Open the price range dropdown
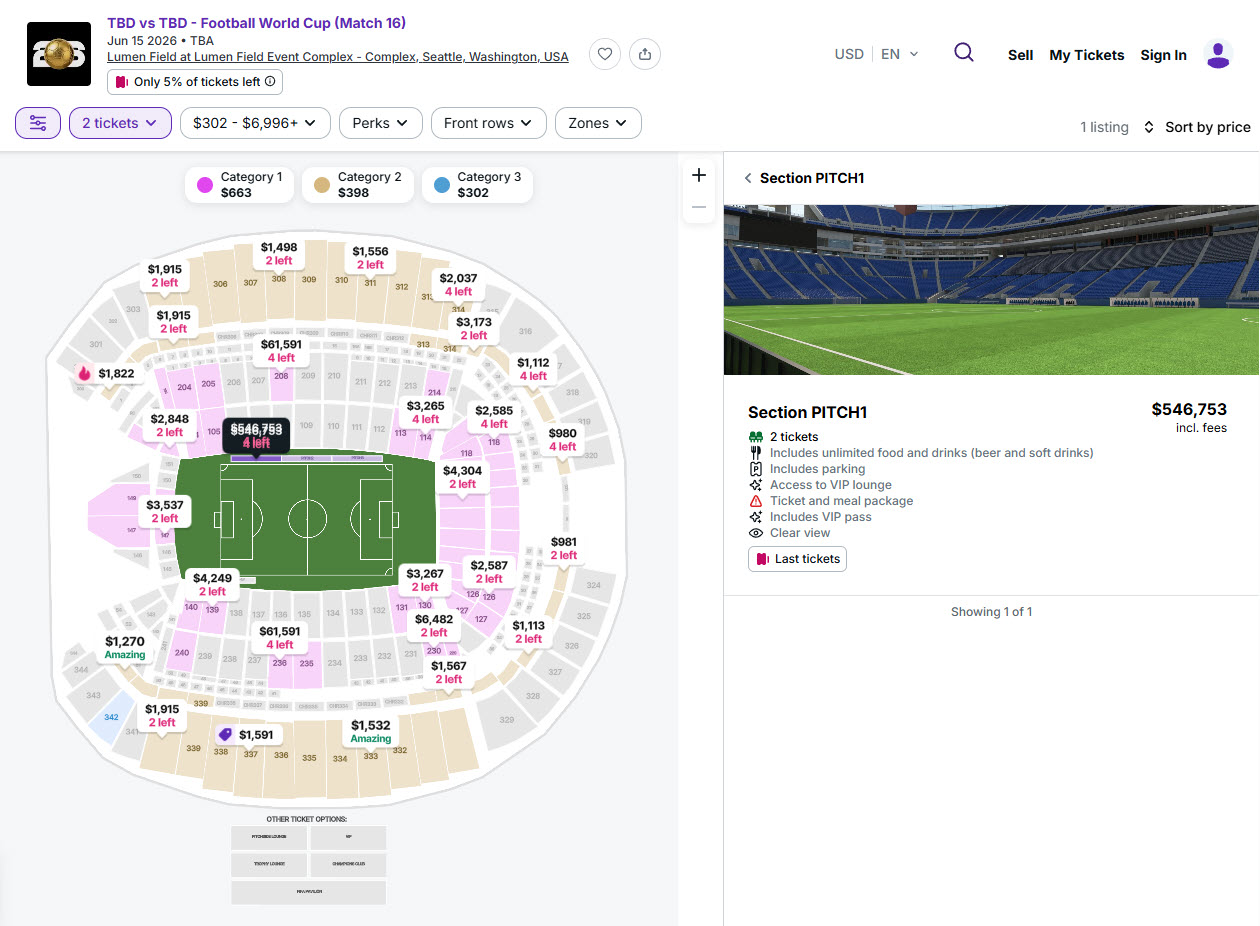This screenshot has width=1260, height=926. [255, 123]
